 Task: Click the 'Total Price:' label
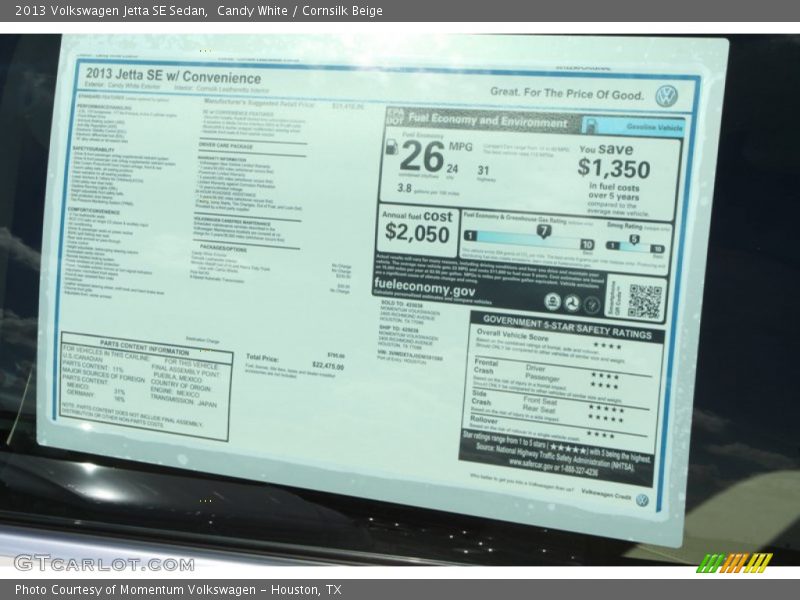click(x=262, y=358)
